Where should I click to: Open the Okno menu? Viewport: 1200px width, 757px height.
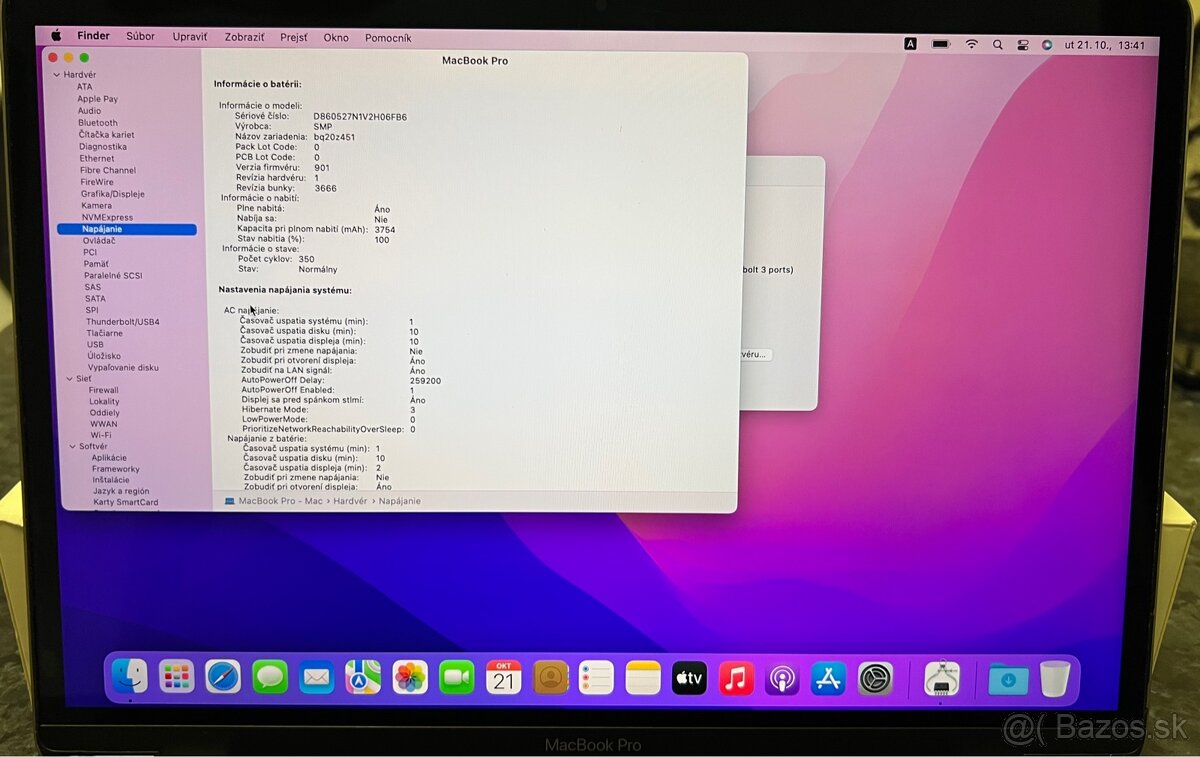point(336,37)
